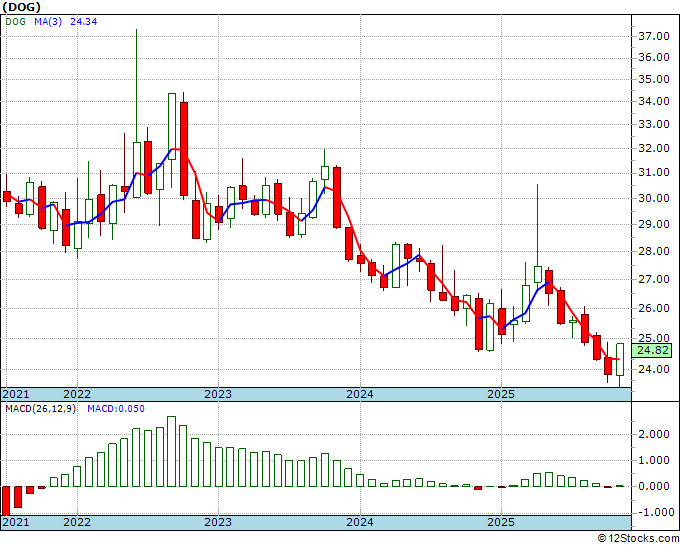Click the 37.00 price axis label

click(653, 36)
